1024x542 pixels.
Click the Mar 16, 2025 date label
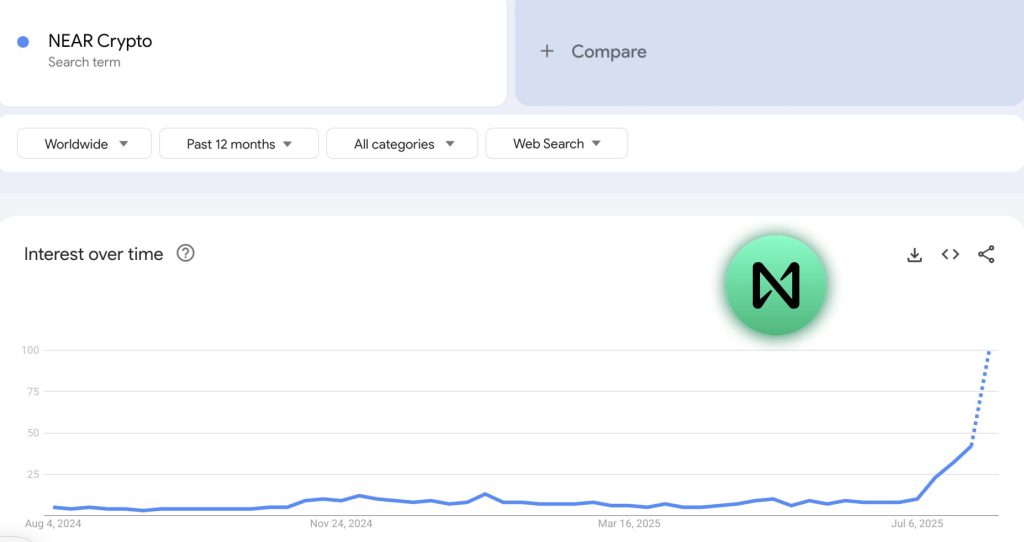629,524
